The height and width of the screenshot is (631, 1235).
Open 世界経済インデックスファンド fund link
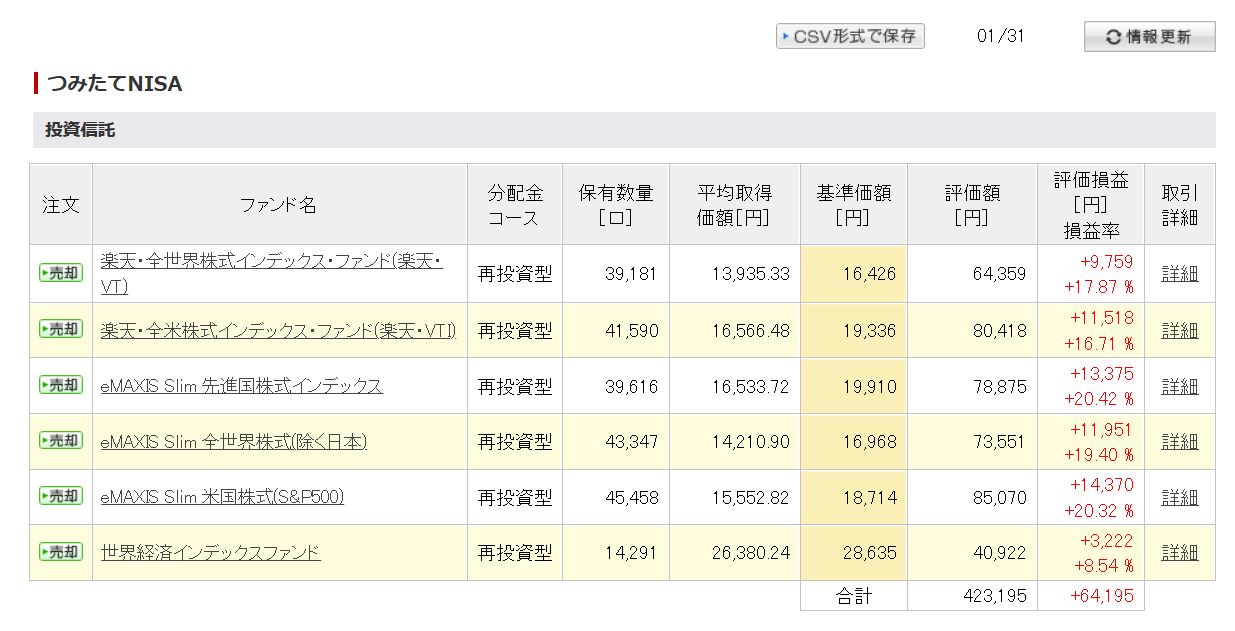[x=211, y=552]
